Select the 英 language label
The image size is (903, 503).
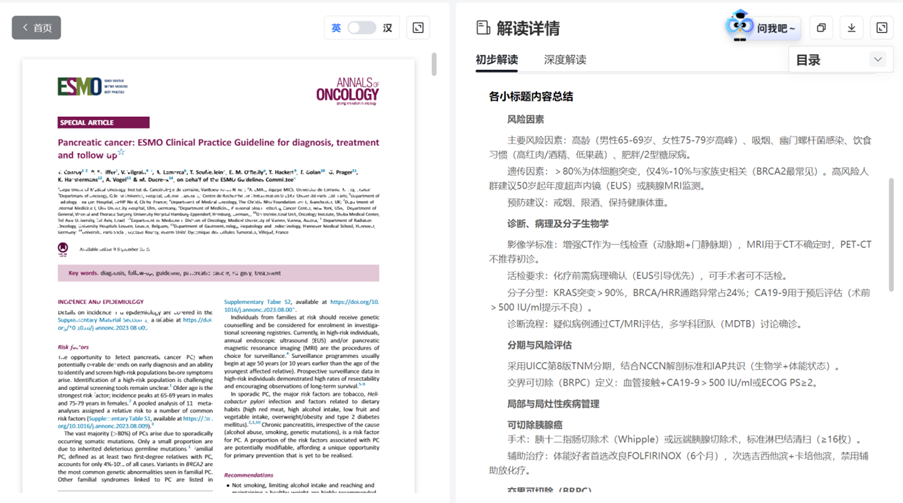[336, 28]
